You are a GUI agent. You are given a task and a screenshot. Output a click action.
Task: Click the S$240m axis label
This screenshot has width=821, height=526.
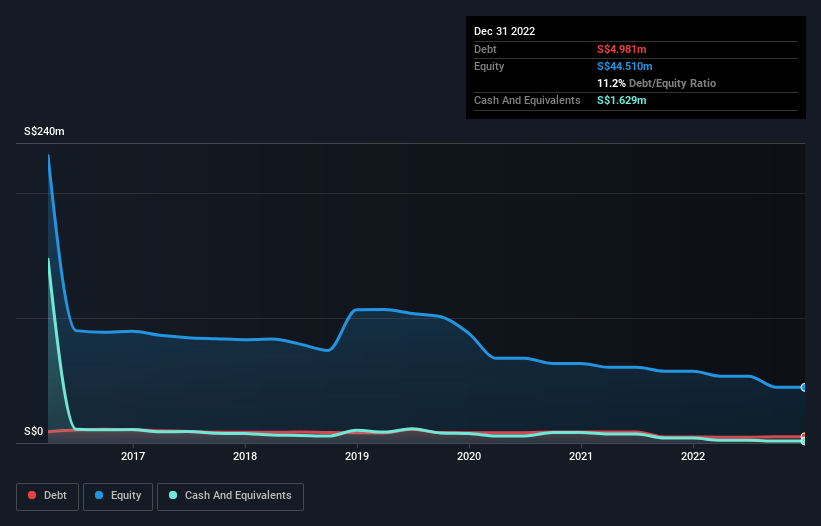(x=44, y=131)
